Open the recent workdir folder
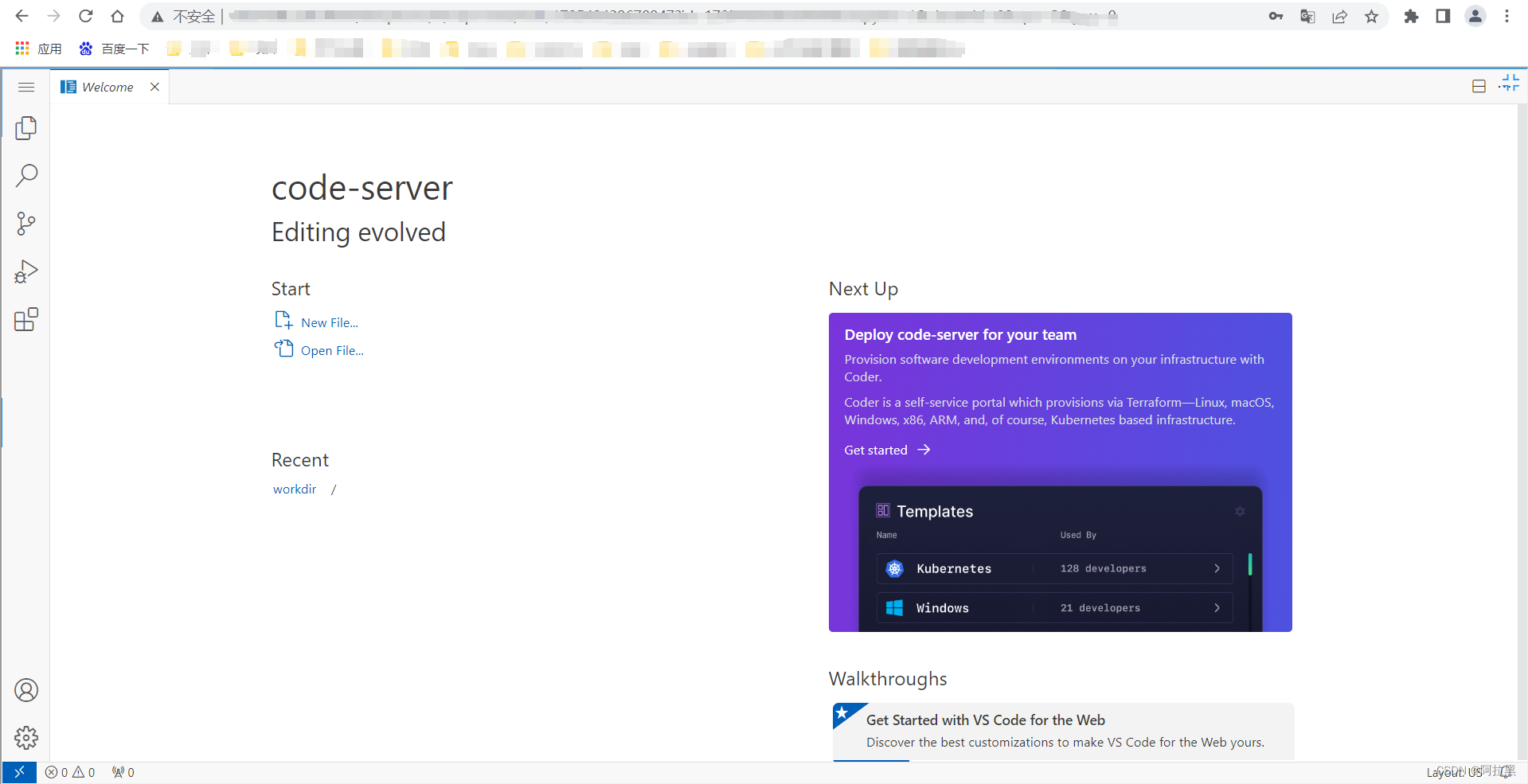1528x784 pixels. 295,489
